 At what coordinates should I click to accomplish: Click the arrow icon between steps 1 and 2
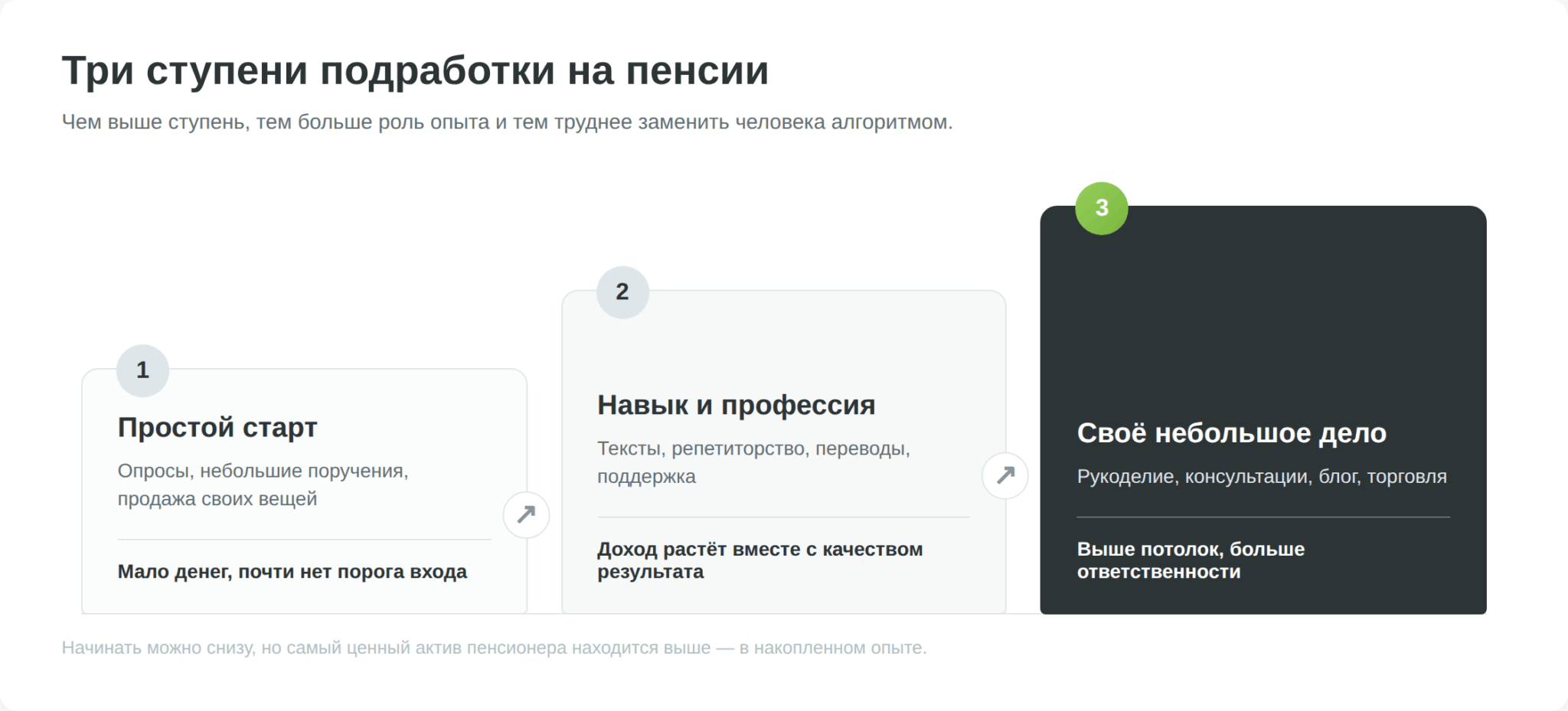(526, 514)
